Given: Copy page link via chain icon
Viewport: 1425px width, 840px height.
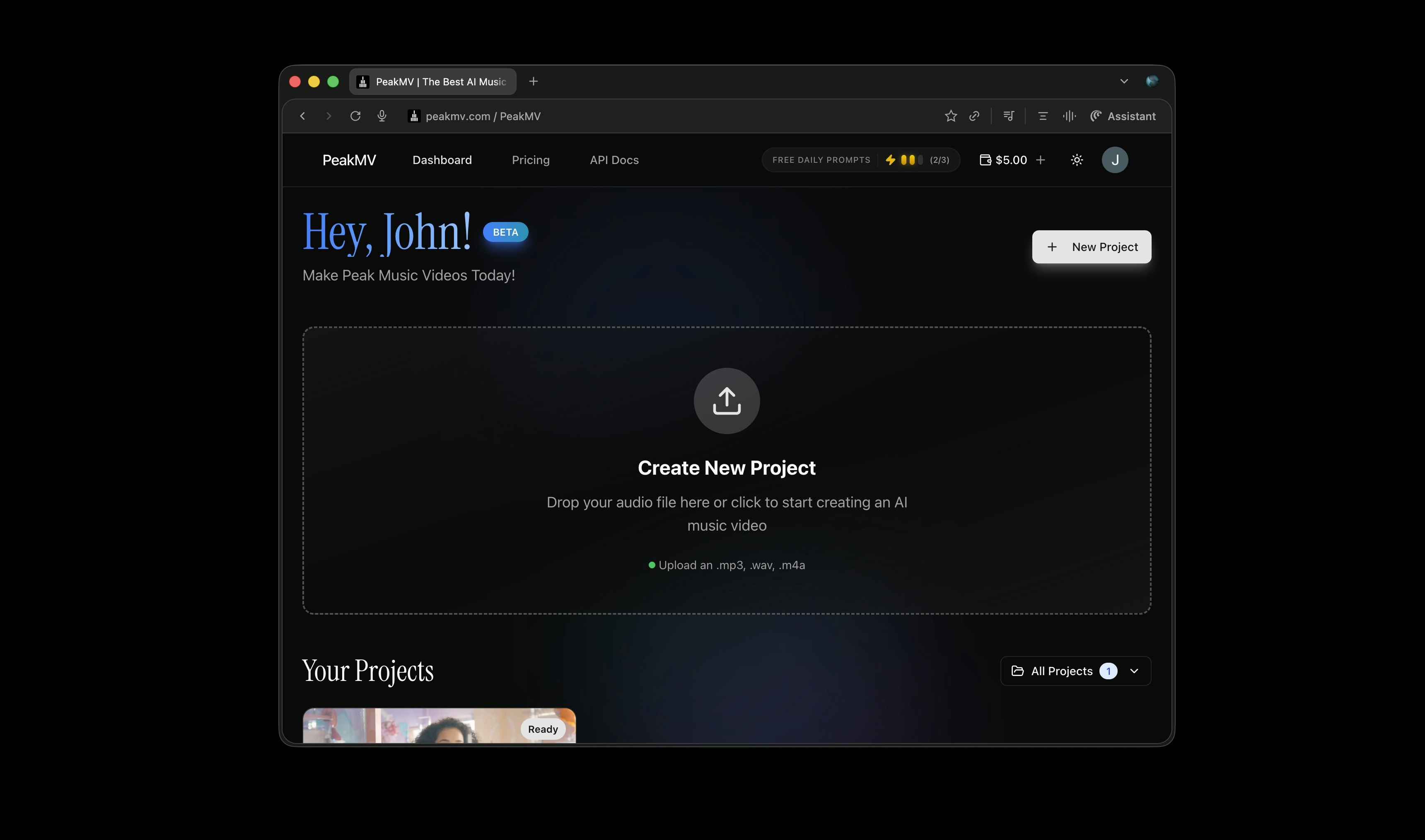Looking at the screenshot, I should (974, 116).
